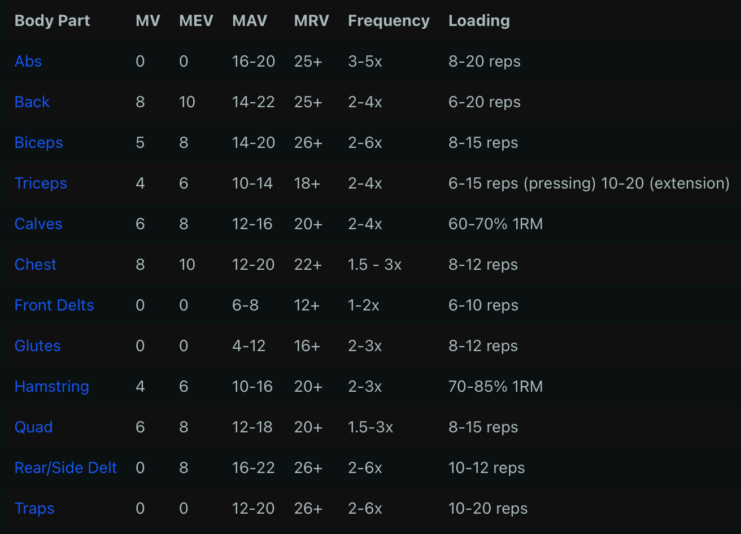
Task: Select the Traps link
Action: tap(34, 508)
